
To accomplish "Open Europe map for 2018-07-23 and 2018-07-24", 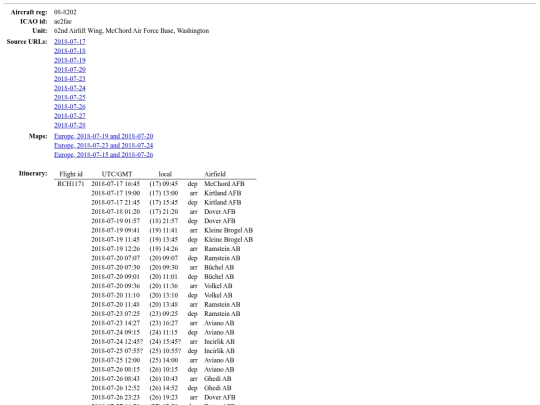I will [104, 146].
